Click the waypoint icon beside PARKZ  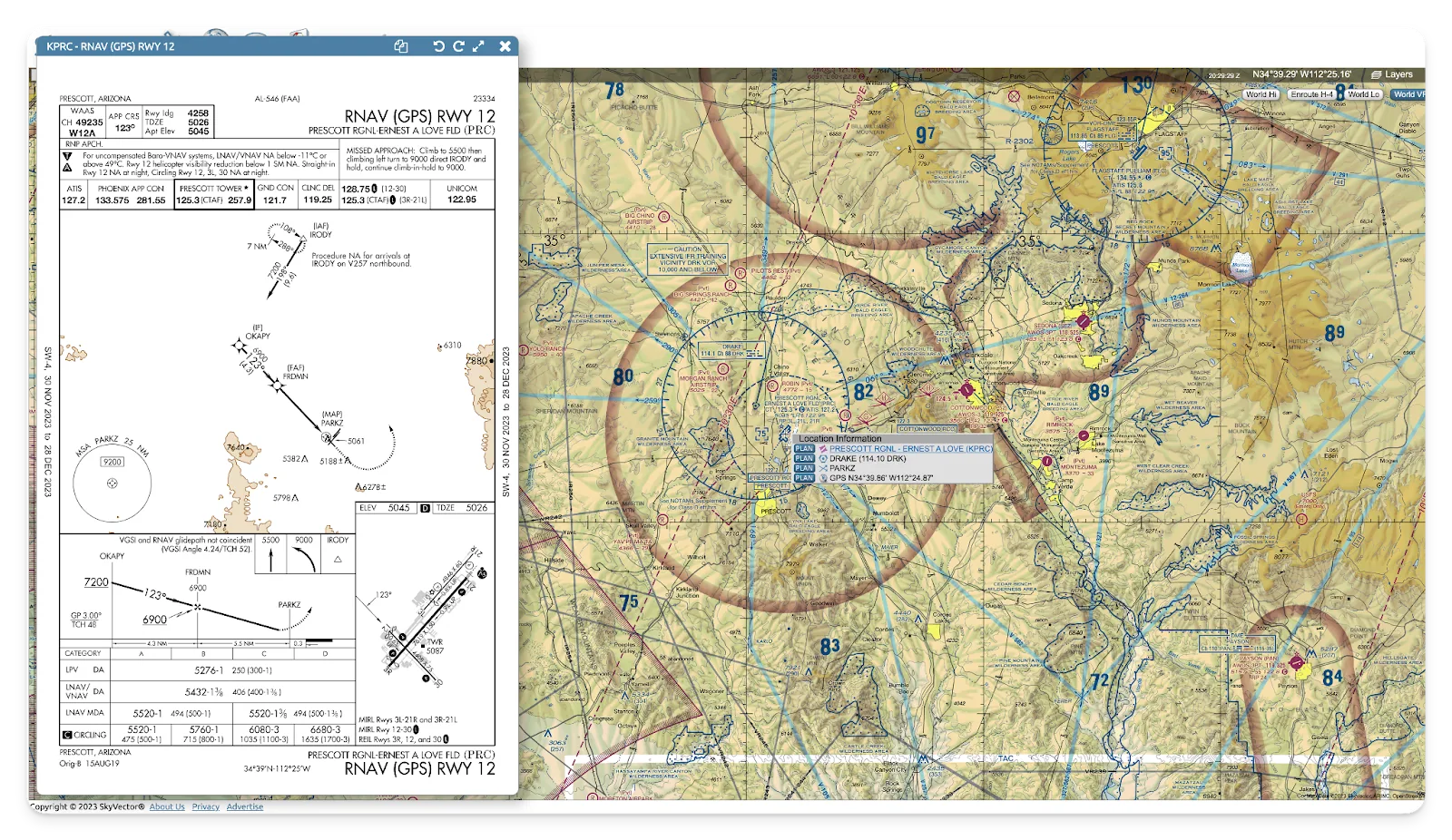click(x=823, y=468)
